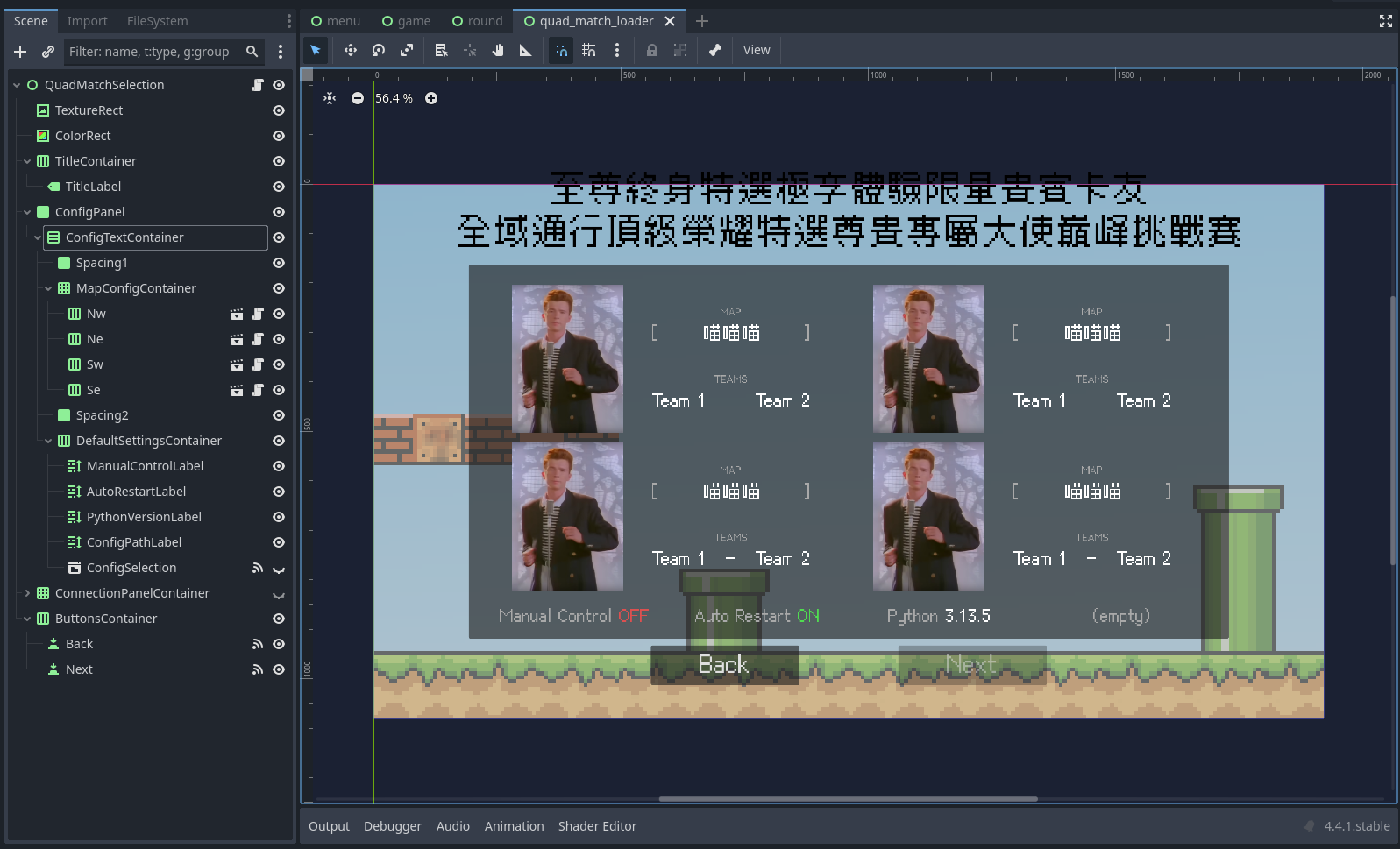Image resolution: width=1400 pixels, height=849 pixels.
Task: Select the Move mode tool
Action: point(350,51)
